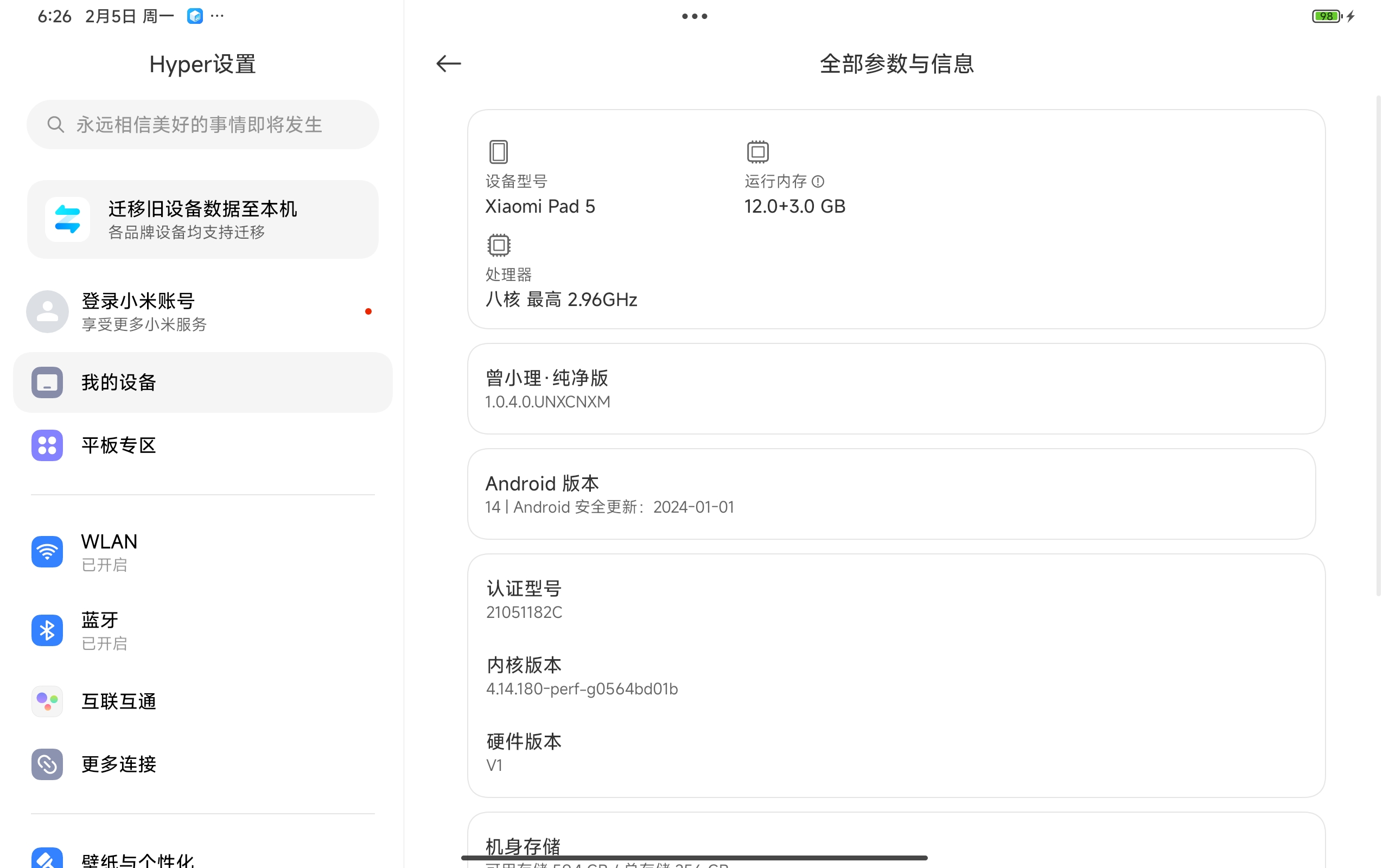This screenshot has width=1389, height=868.
Task: Click the 全部参数与信息 page title
Action: click(896, 63)
